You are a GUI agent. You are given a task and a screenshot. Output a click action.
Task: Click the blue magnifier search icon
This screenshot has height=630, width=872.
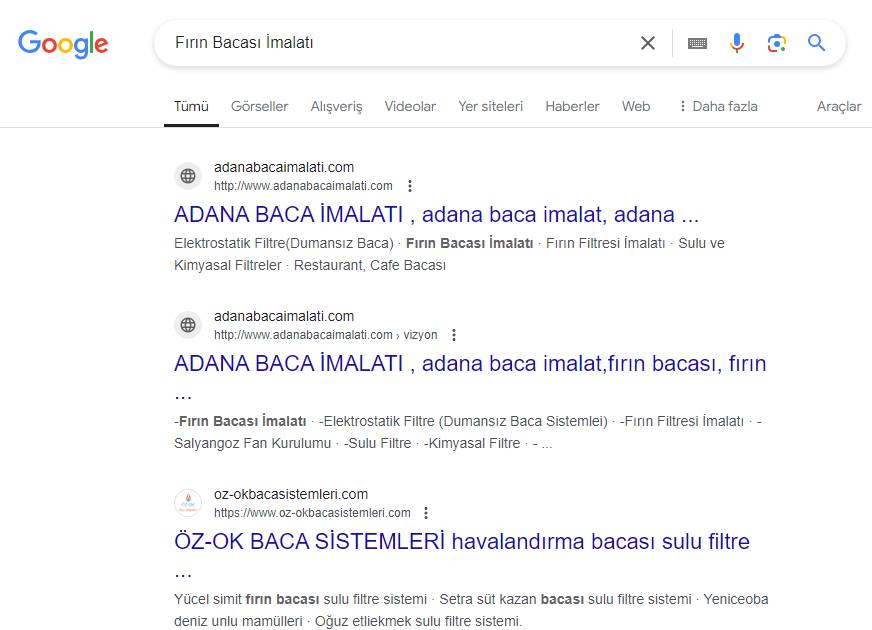click(817, 43)
